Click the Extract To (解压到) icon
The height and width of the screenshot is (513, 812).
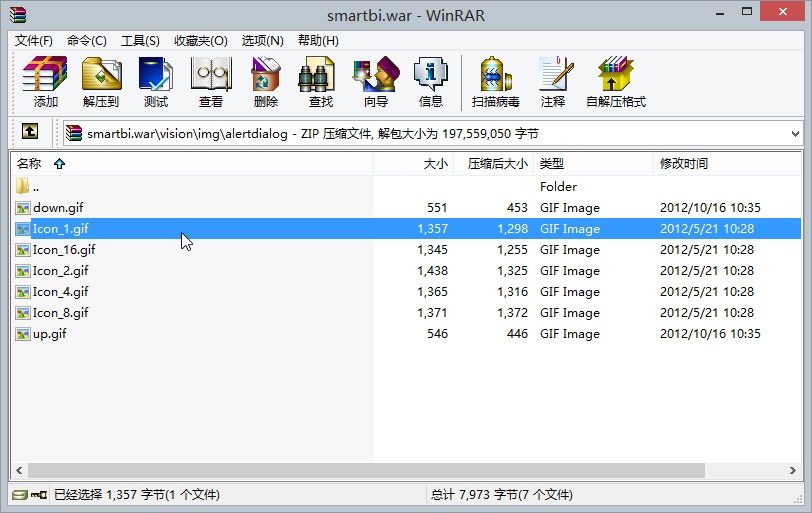point(101,82)
